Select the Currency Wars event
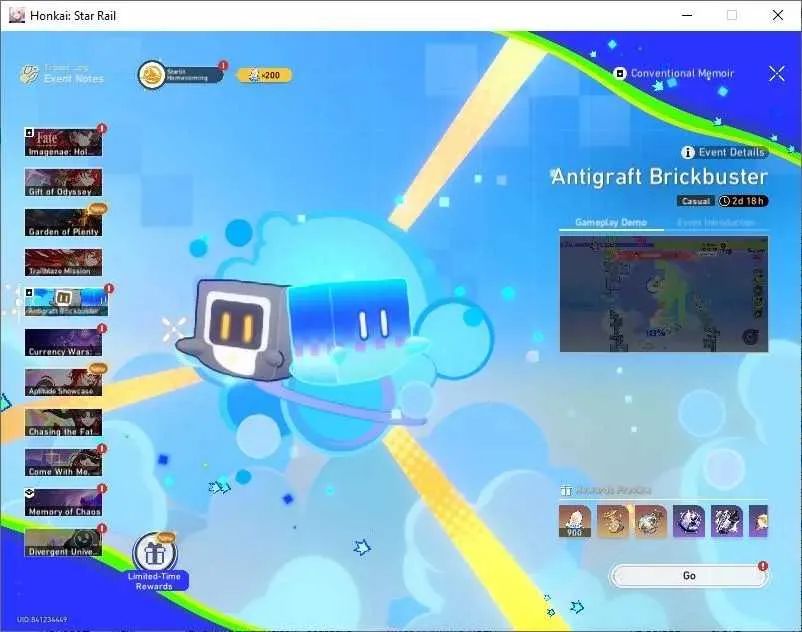Viewport: 802px width, 632px height. 63,343
